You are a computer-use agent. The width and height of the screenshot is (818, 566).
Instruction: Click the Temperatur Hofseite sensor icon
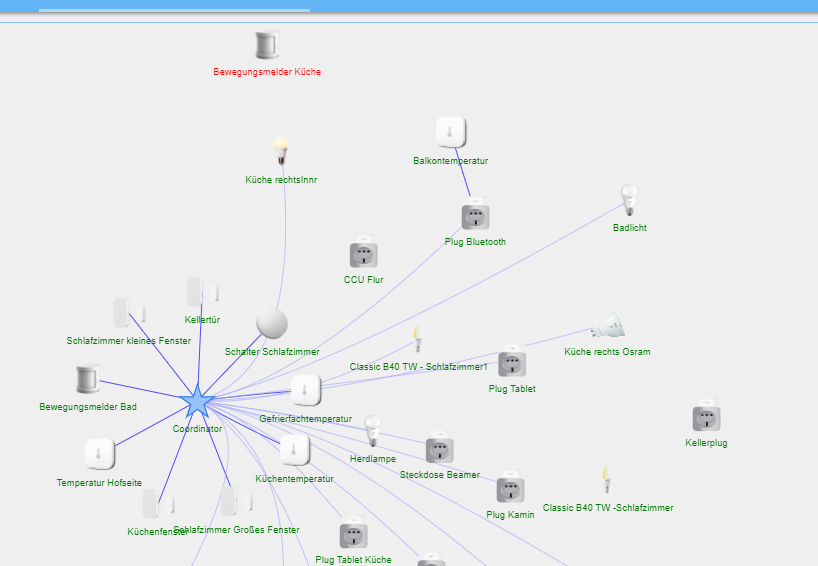click(100, 454)
